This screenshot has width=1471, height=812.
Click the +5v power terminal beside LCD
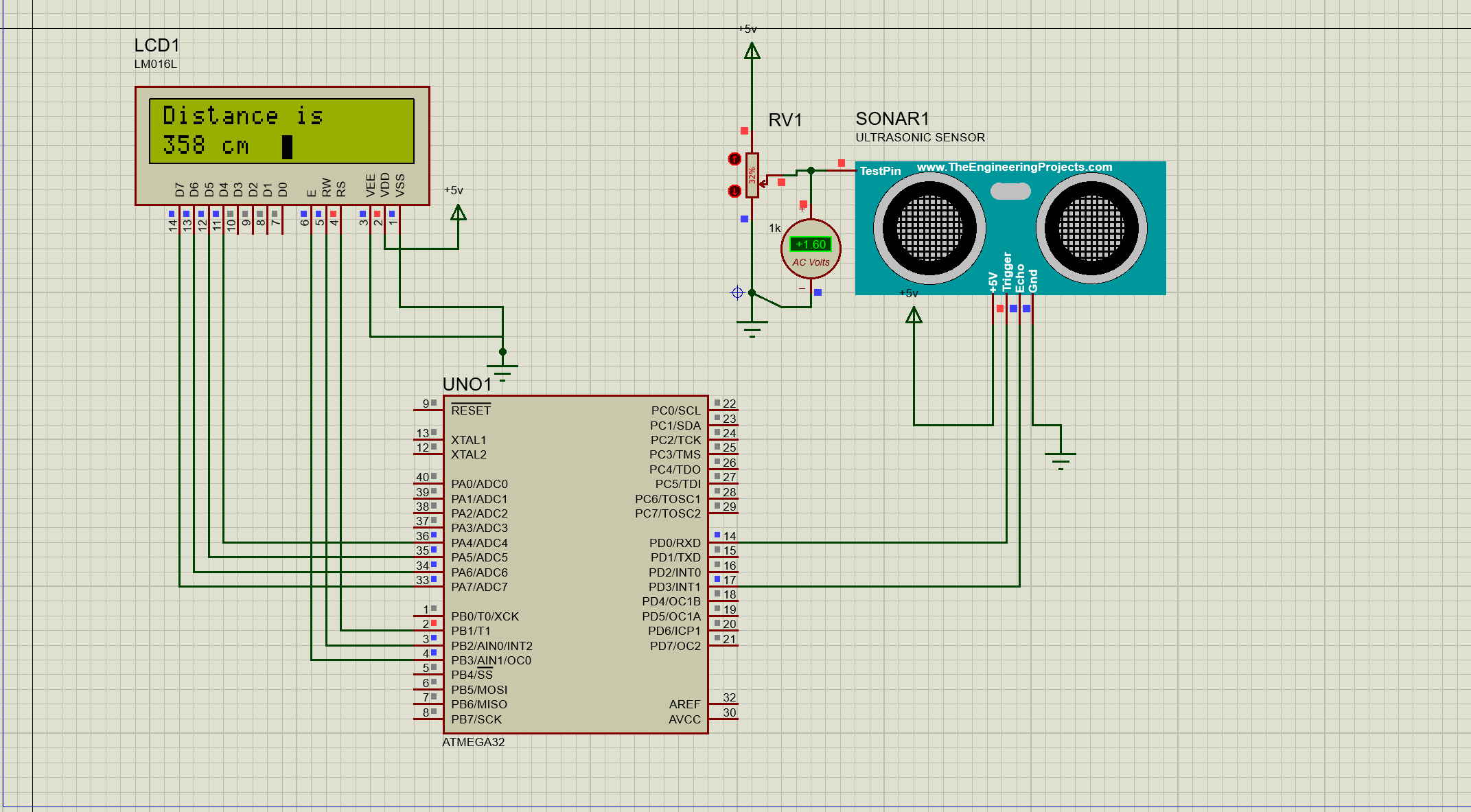(x=459, y=212)
